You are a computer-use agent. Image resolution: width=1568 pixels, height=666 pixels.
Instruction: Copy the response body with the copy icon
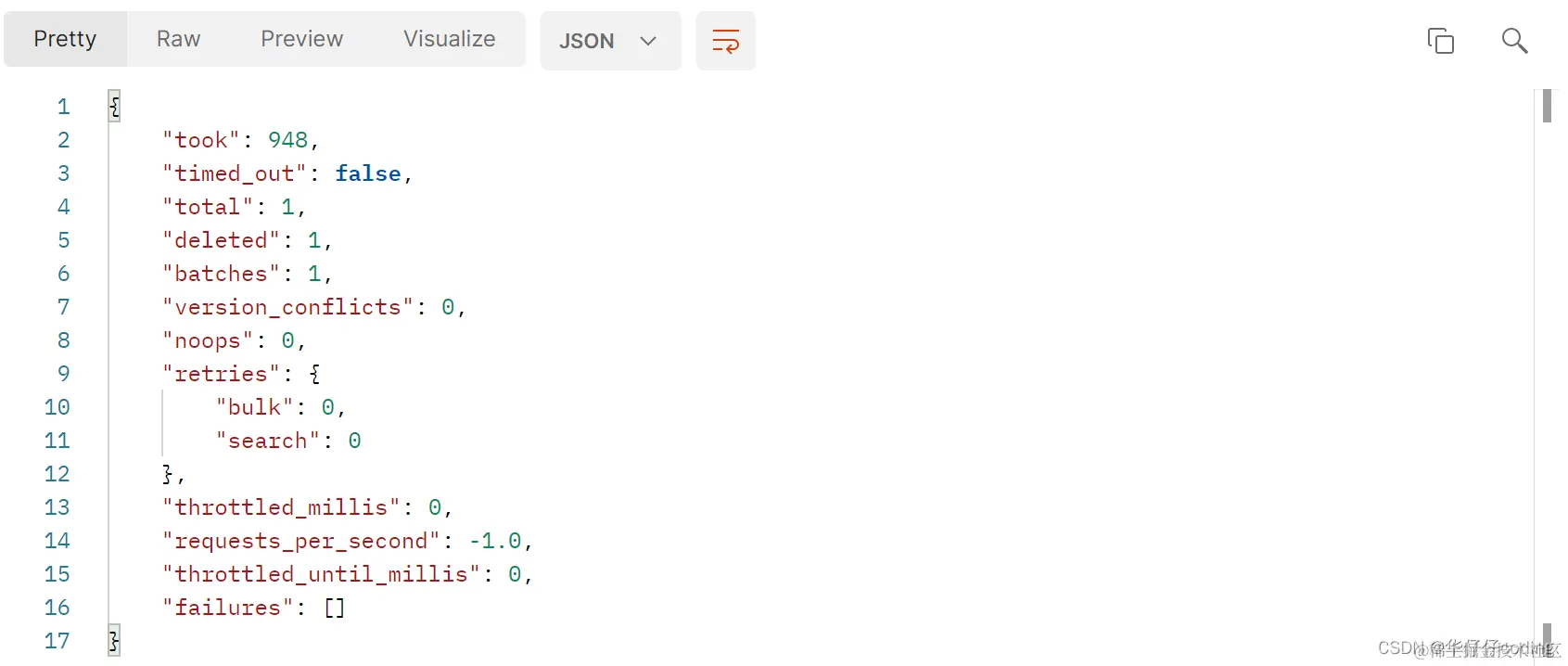click(1440, 41)
